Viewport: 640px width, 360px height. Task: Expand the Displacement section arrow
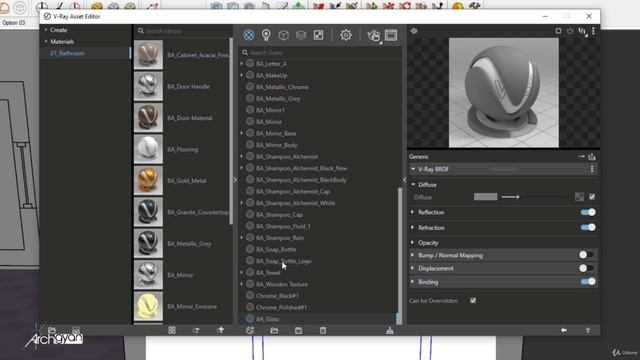[413, 268]
